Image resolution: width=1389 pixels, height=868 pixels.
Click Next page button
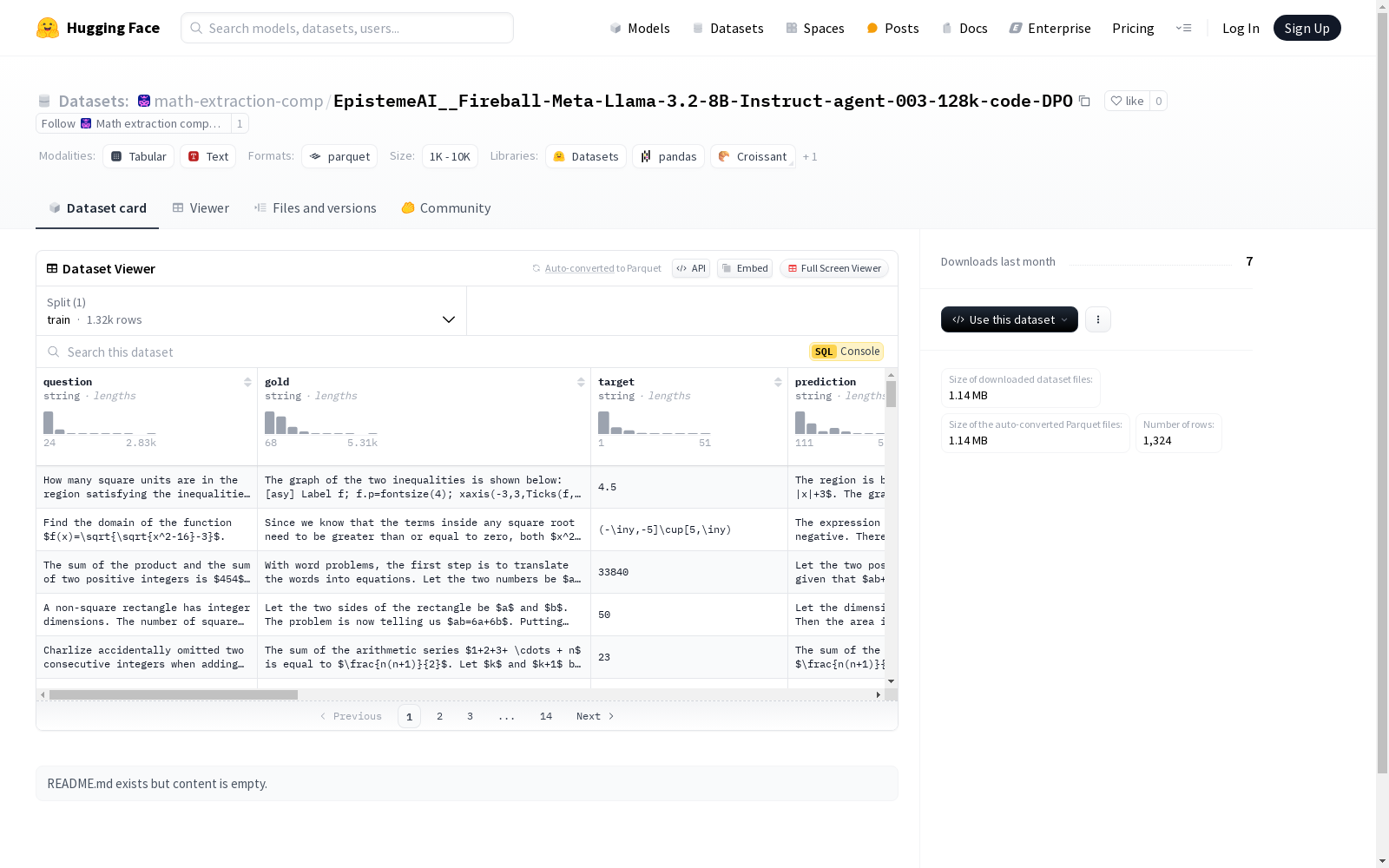click(x=596, y=716)
